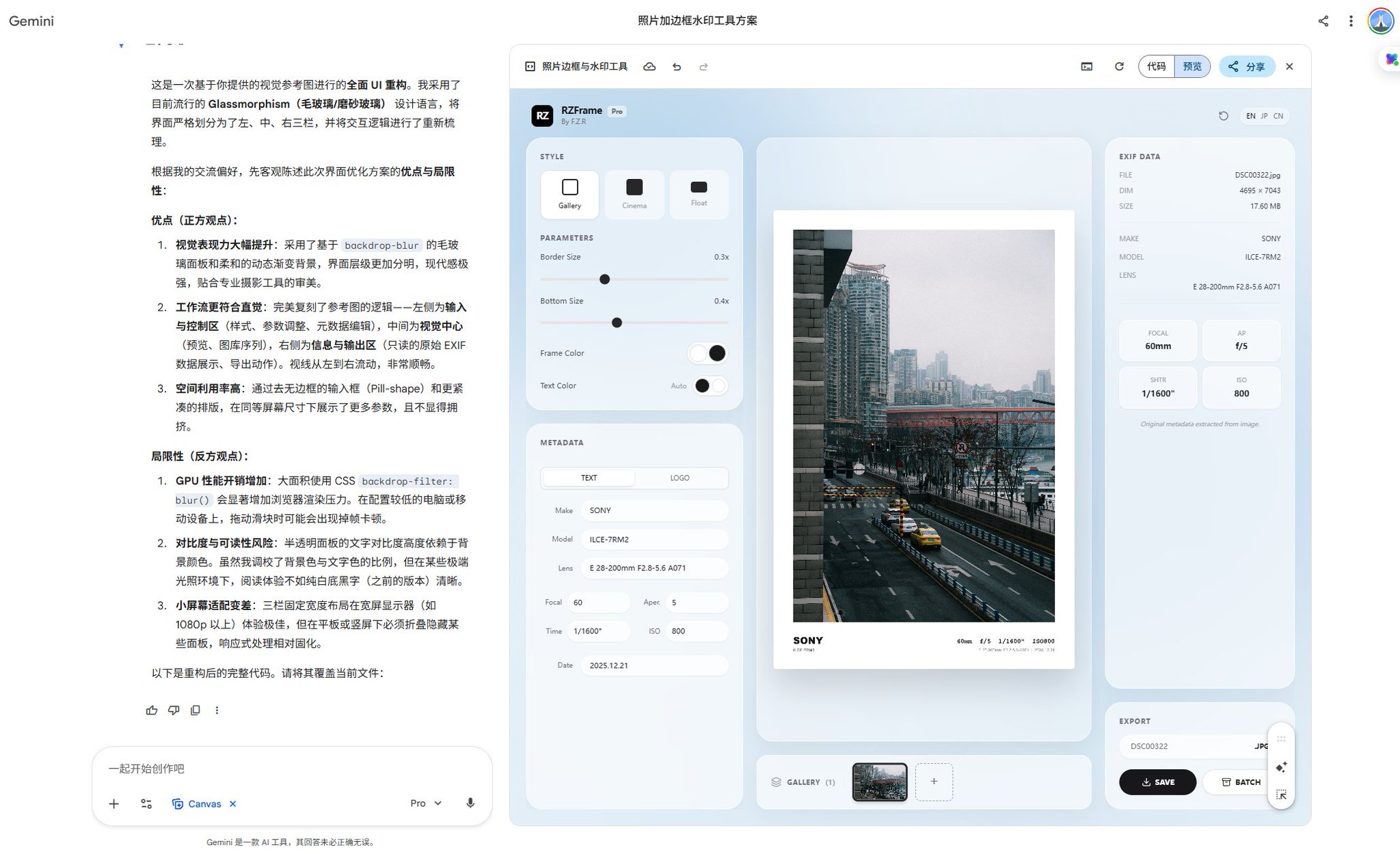Open the console panel icon

point(1087,66)
